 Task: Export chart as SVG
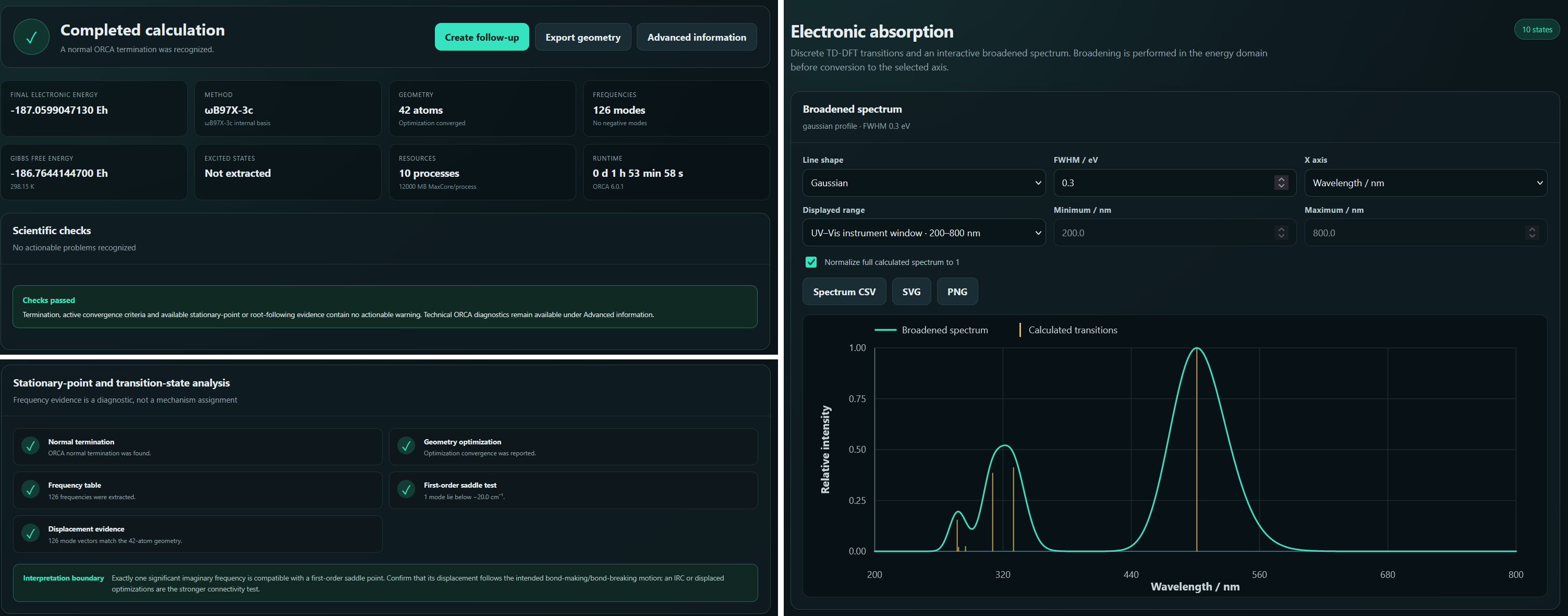[911, 292]
